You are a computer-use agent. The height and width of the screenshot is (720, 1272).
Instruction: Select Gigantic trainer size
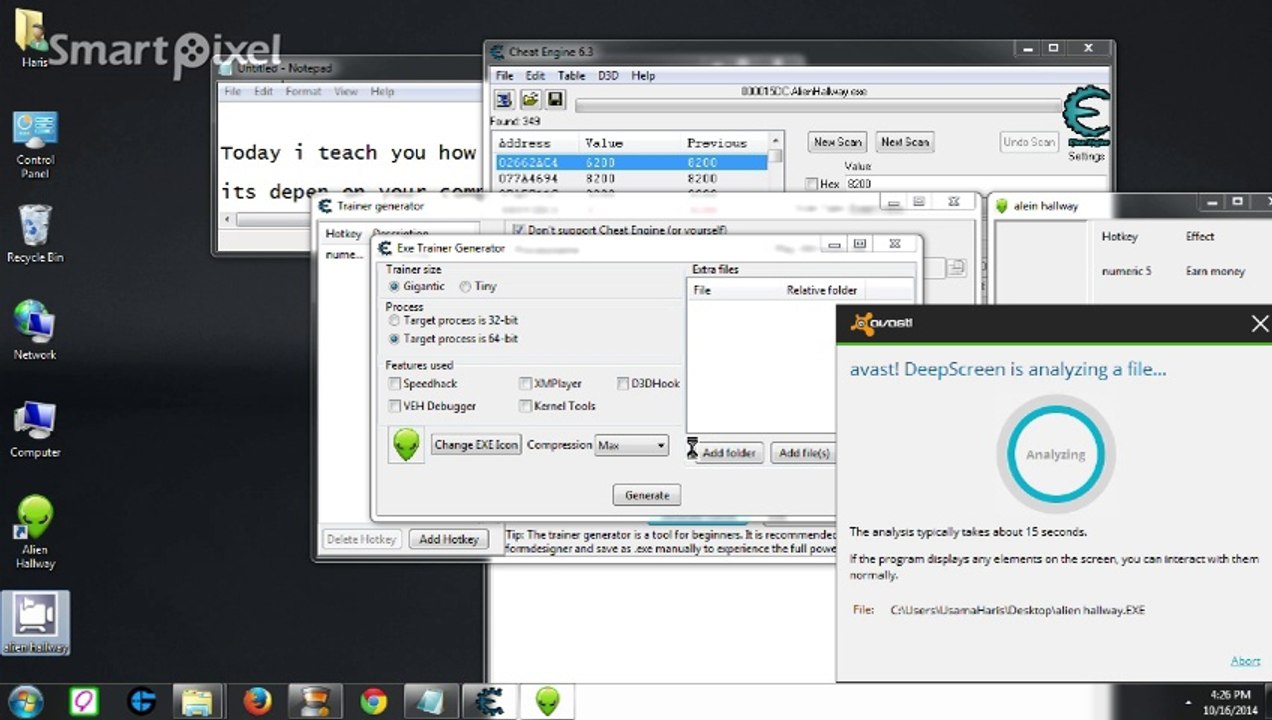pos(417,286)
